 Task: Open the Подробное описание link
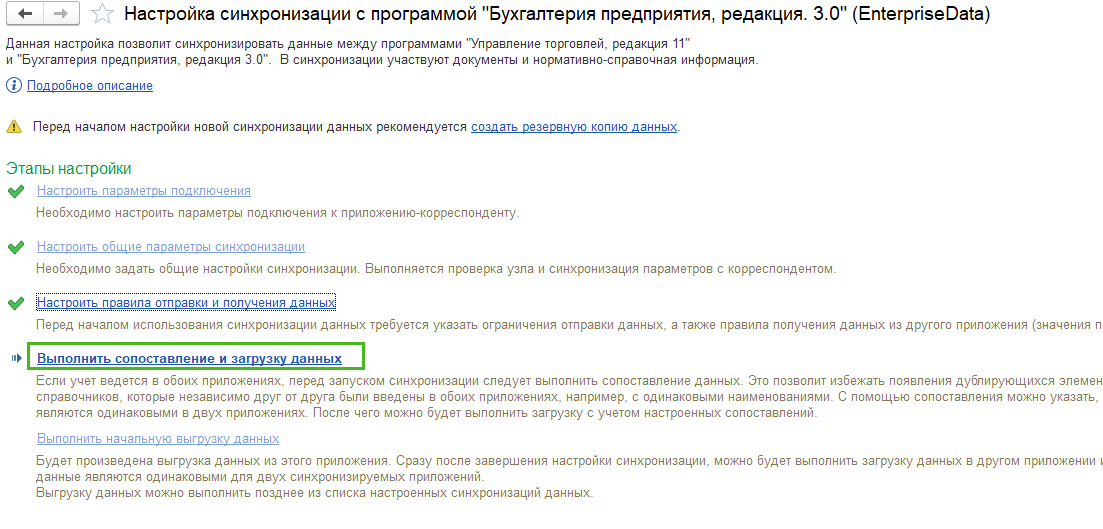[90, 86]
